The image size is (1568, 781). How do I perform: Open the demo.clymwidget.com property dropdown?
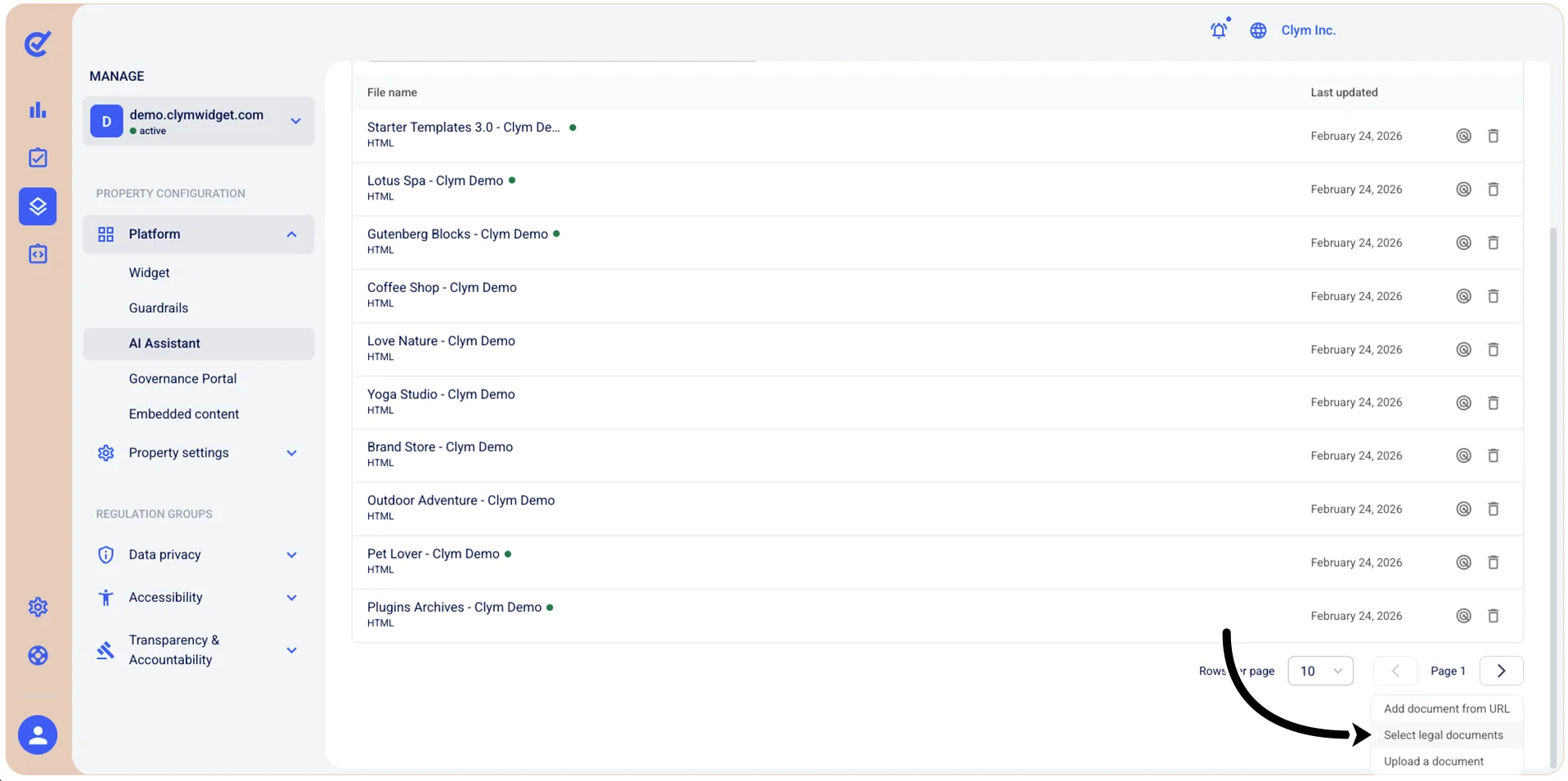199,121
